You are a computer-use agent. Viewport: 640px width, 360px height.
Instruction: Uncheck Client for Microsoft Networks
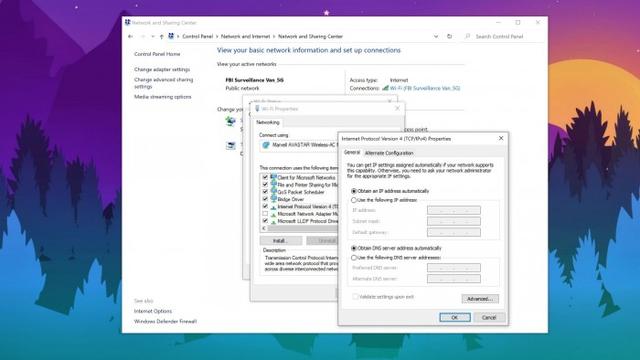(265, 177)
